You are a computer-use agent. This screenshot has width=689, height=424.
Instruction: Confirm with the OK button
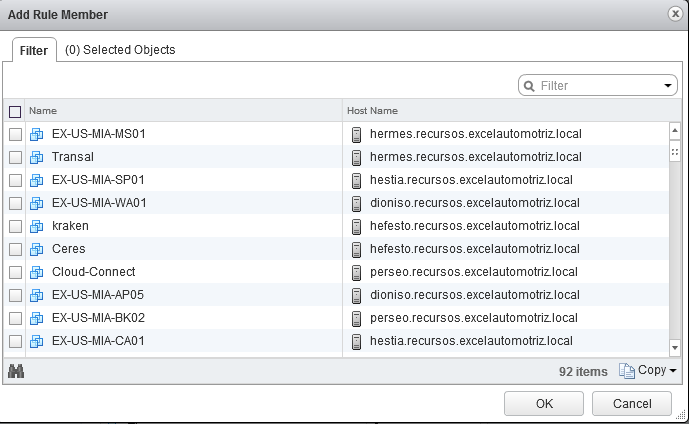coord(544,403)
